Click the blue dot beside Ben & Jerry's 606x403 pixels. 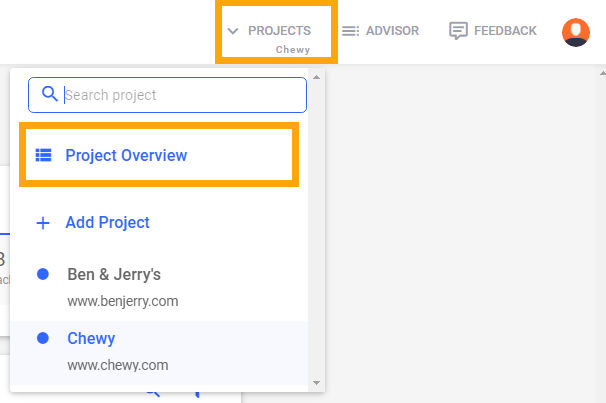coord(43,274)
